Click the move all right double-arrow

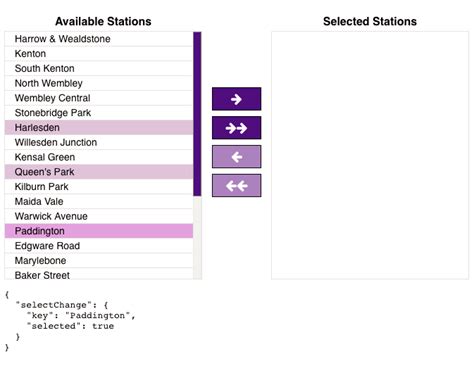pos(236,128)
